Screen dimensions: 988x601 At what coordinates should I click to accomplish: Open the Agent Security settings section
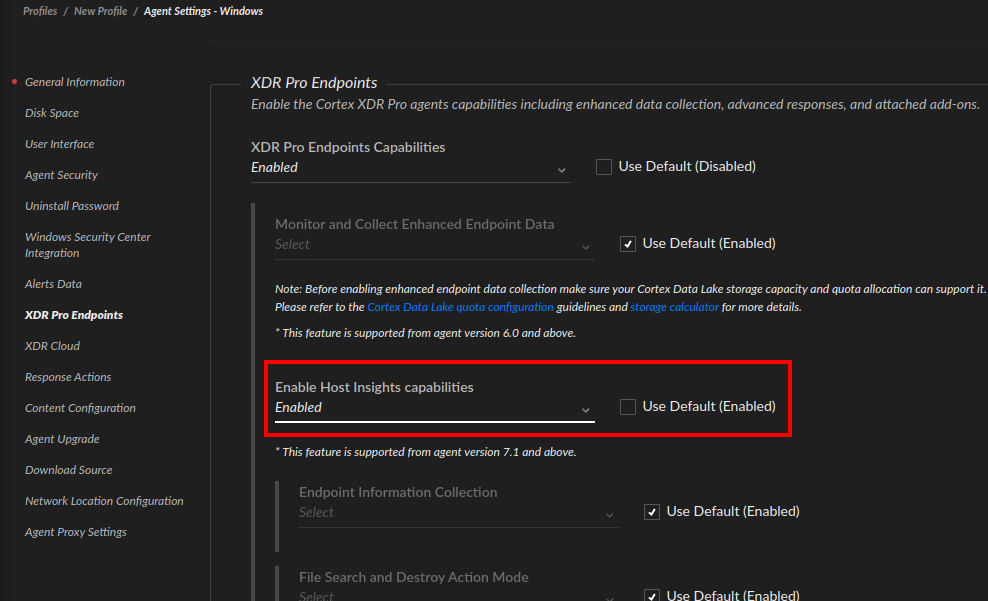[61, 175]
